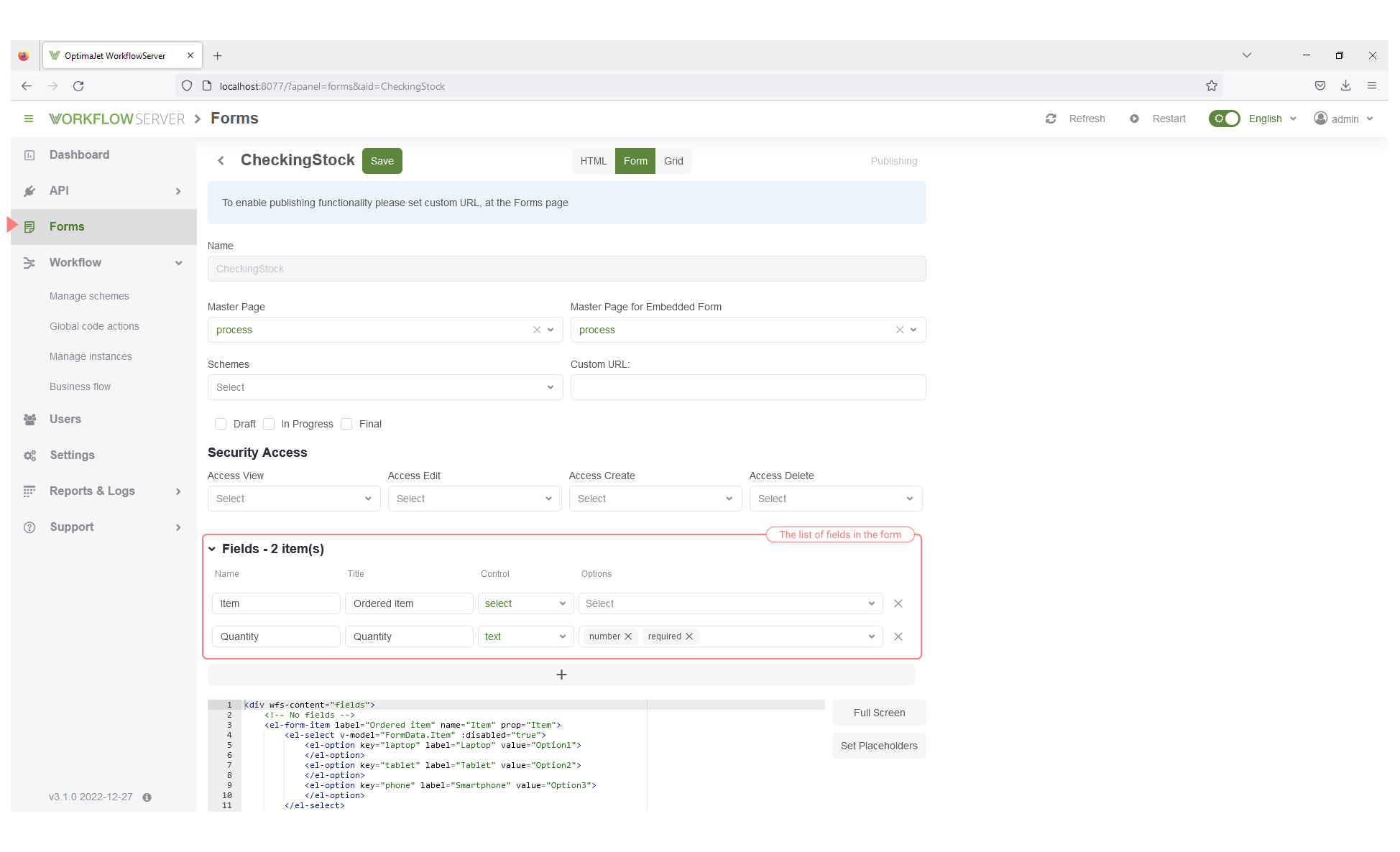Open the English language menu
Image resolution: width=1400 pixels, height=852 pixels.
(1272, 119)
